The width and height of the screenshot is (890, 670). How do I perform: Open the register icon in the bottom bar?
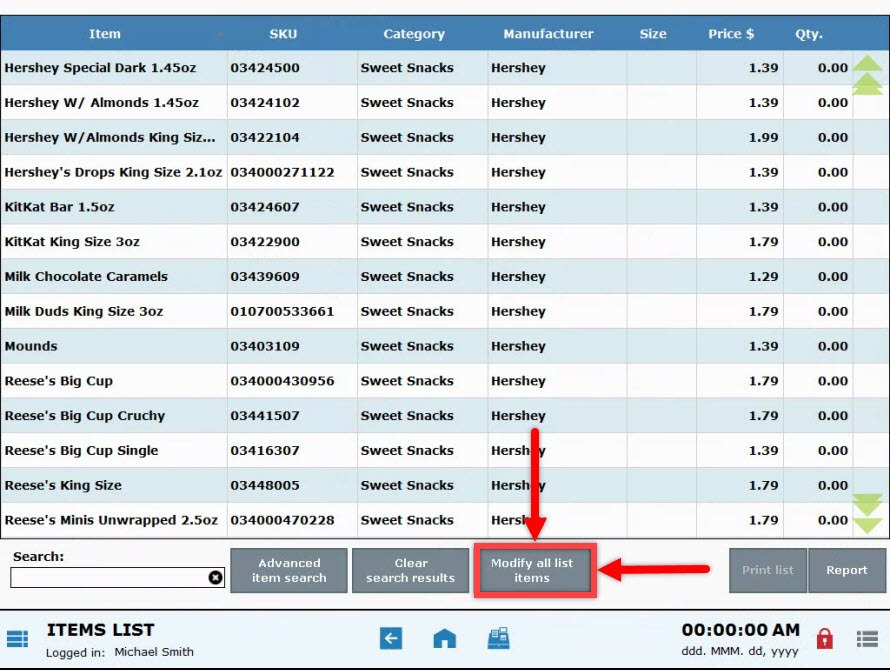point(498,637)
